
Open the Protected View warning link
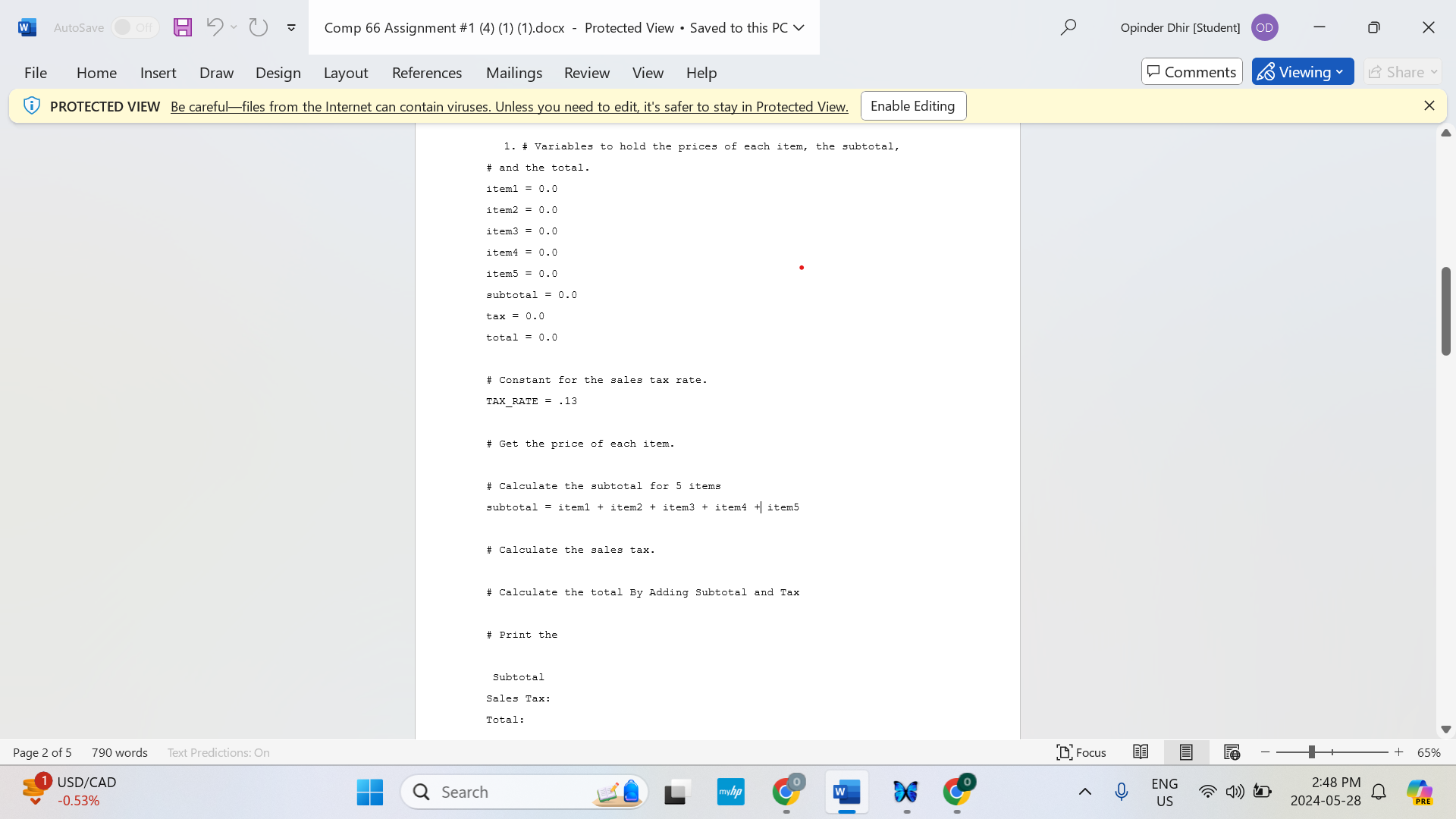click(509, 106)
